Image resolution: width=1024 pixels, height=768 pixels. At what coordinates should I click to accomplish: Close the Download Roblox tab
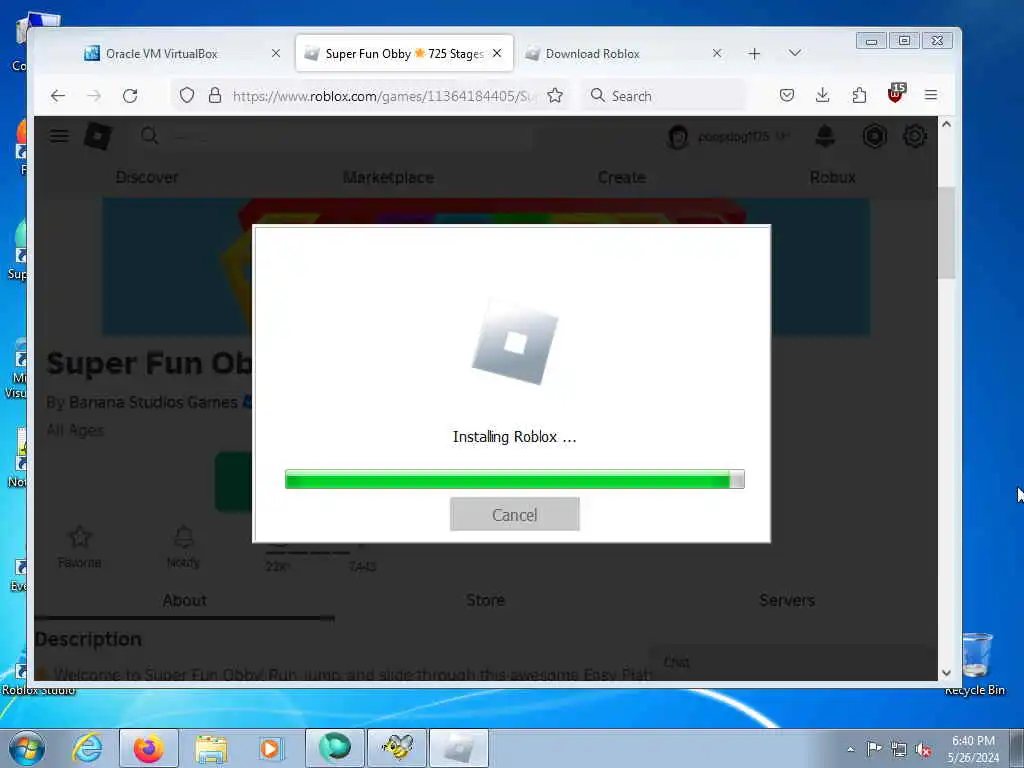point(717,54)
